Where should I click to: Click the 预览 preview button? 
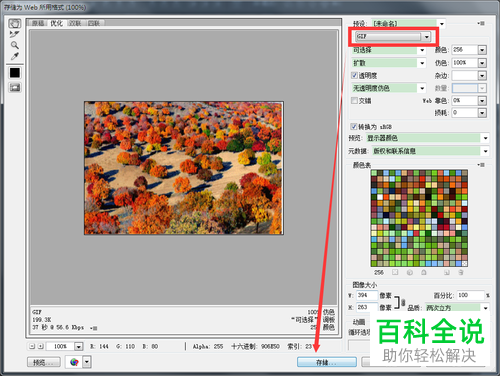44,362
